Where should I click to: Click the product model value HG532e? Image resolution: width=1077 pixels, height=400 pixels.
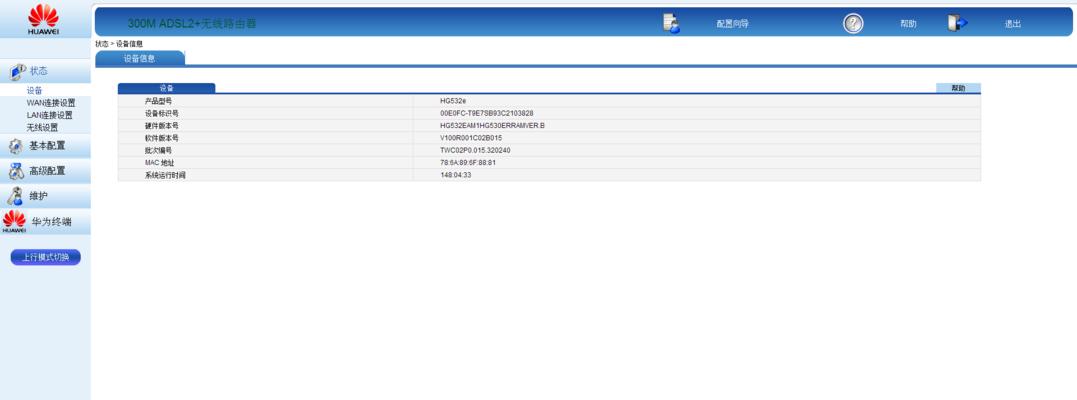453,101
